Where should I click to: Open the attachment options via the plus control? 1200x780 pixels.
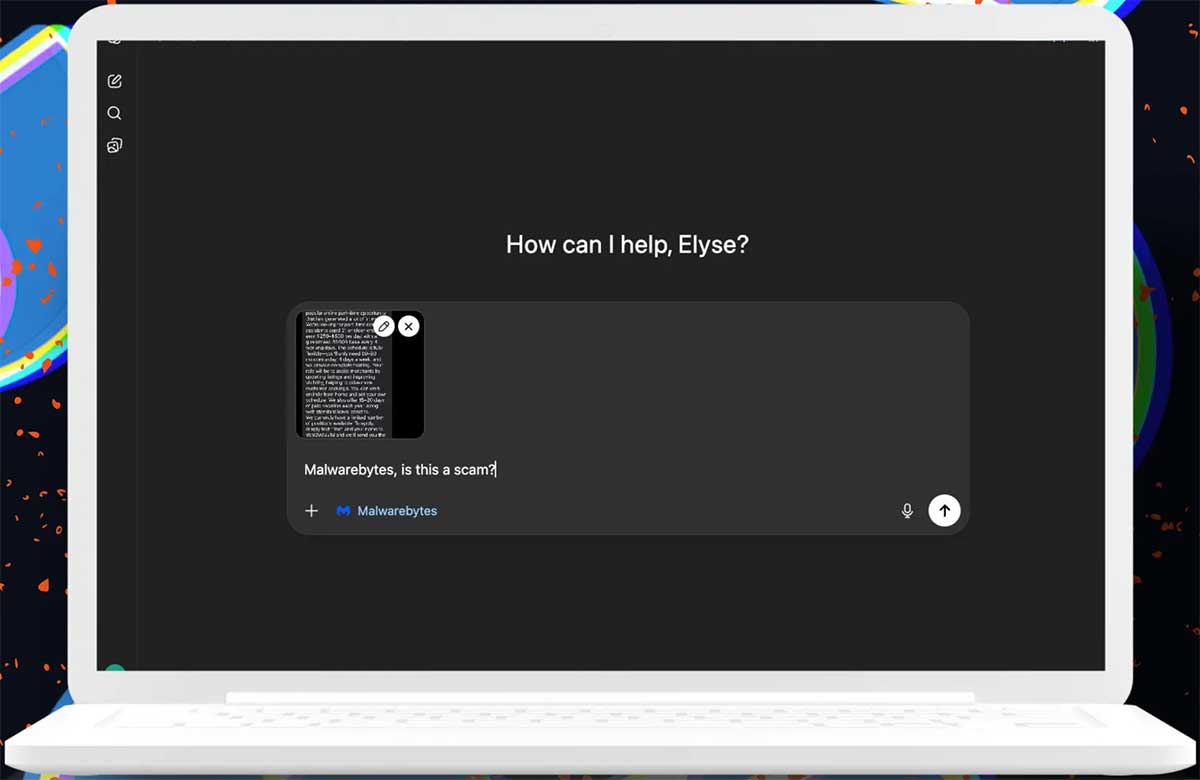pyautogui.click(x=311, y=510)
